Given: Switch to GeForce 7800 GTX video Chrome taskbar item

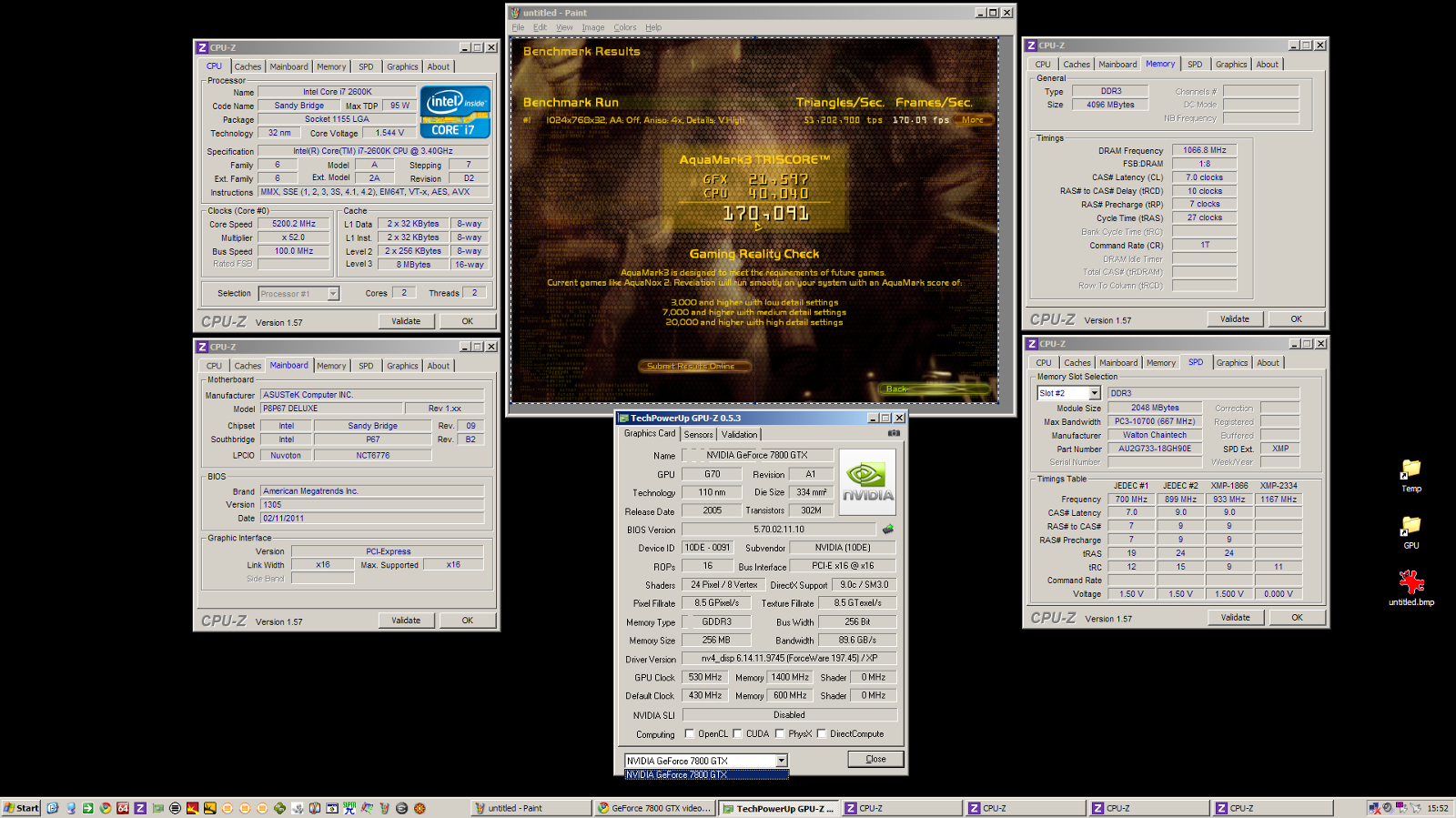Looking at the screenshot, I should (654, 808).
